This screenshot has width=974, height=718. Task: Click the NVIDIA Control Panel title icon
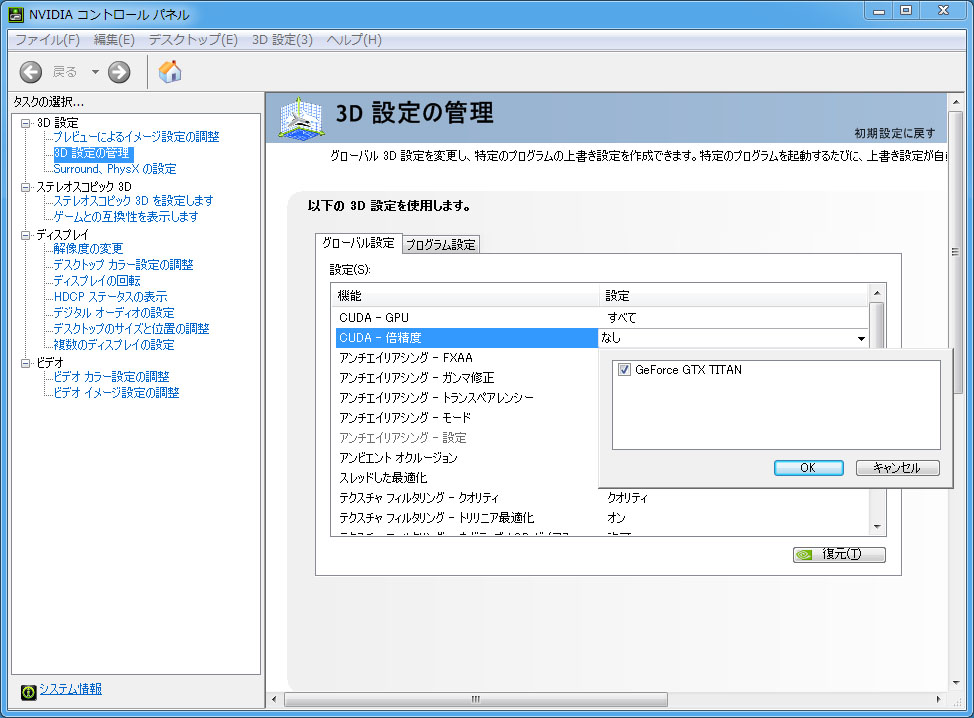coord(16,14)
